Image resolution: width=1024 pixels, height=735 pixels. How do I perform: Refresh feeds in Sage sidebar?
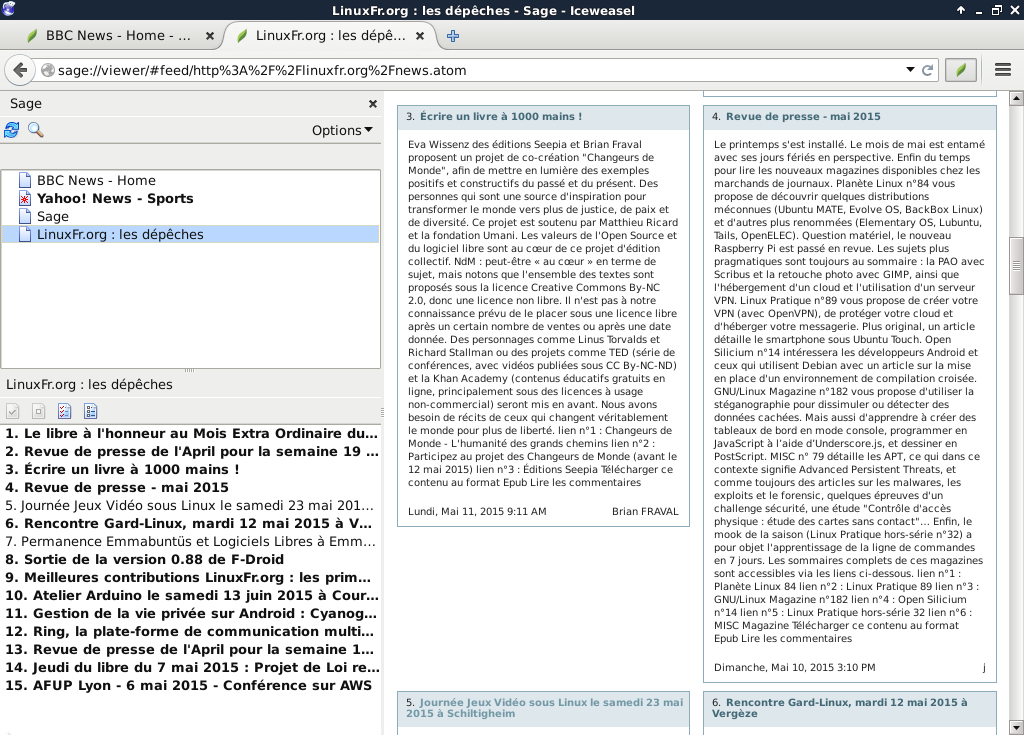point(12,130)
